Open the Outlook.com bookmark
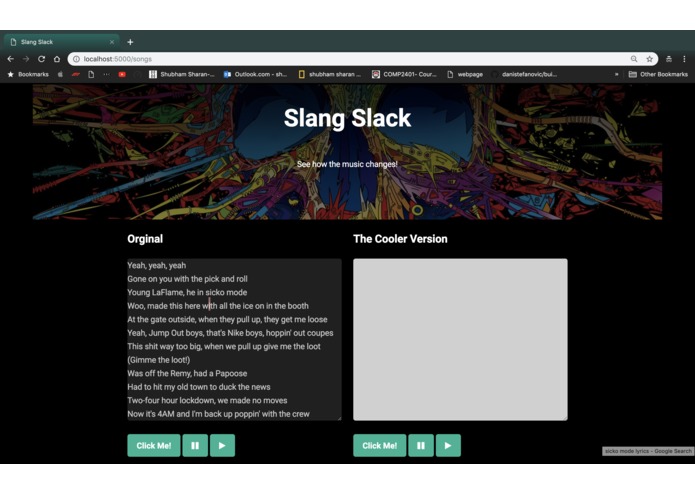This screenshot has width=695, height=494. (255, 74)
